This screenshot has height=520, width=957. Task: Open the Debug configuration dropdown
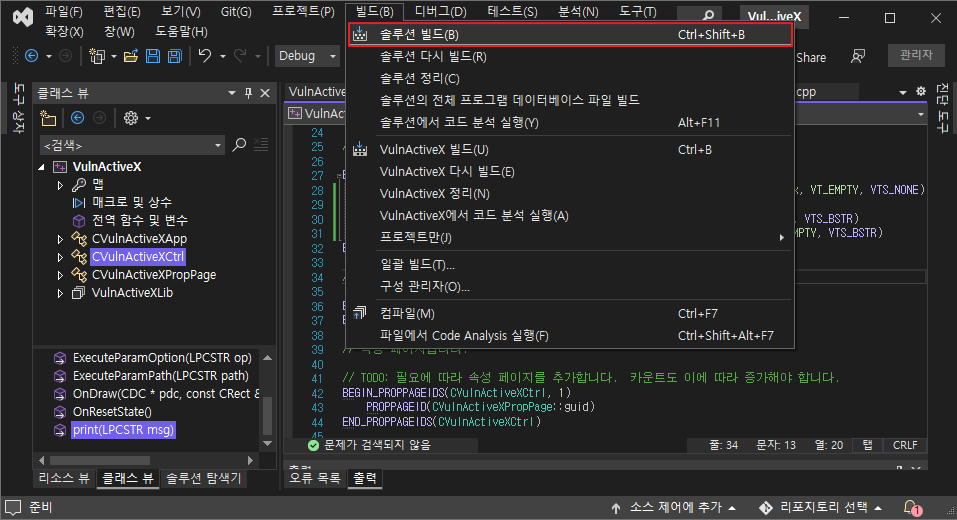(308, 56)
